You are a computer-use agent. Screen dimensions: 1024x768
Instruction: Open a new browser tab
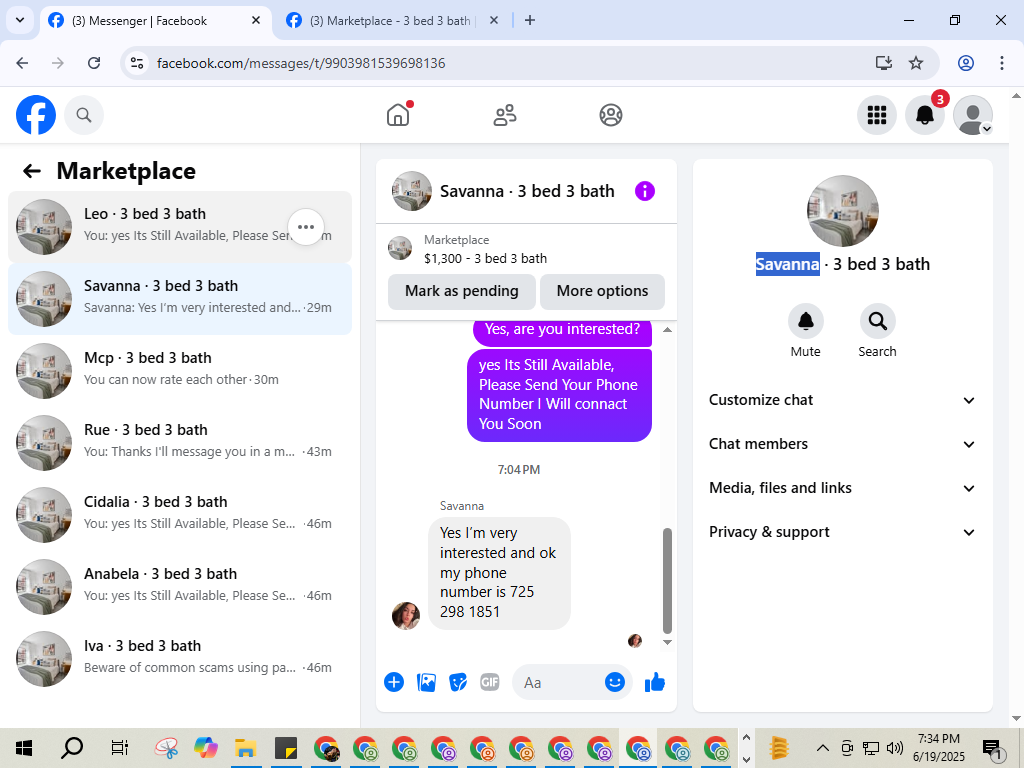click(530, 20)
